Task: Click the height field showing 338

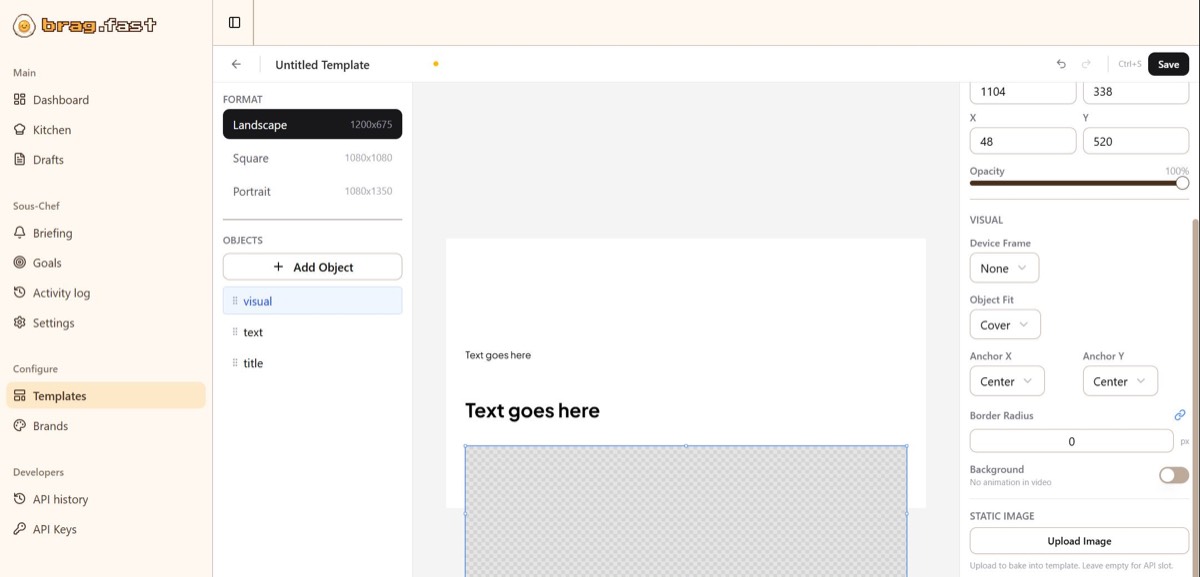Action: [1136, 91]
